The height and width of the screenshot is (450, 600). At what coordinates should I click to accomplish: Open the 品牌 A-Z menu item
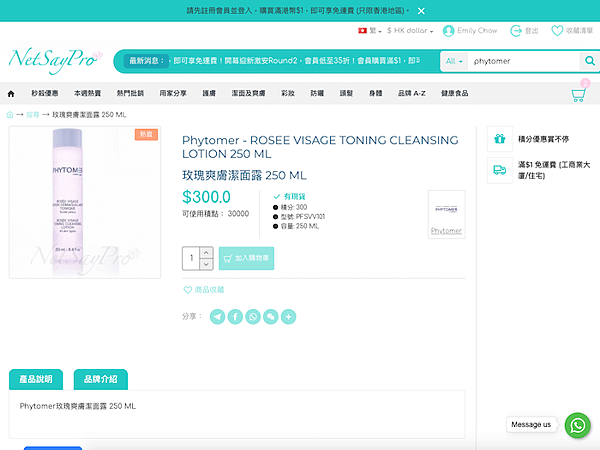[x=412, y=93]
